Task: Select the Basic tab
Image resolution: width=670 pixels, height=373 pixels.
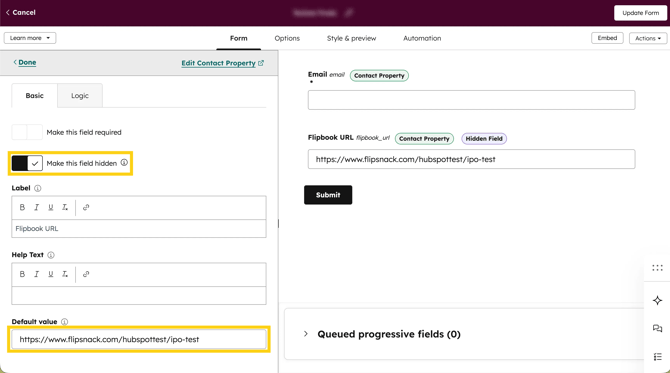Action: (x=35, y=95)
